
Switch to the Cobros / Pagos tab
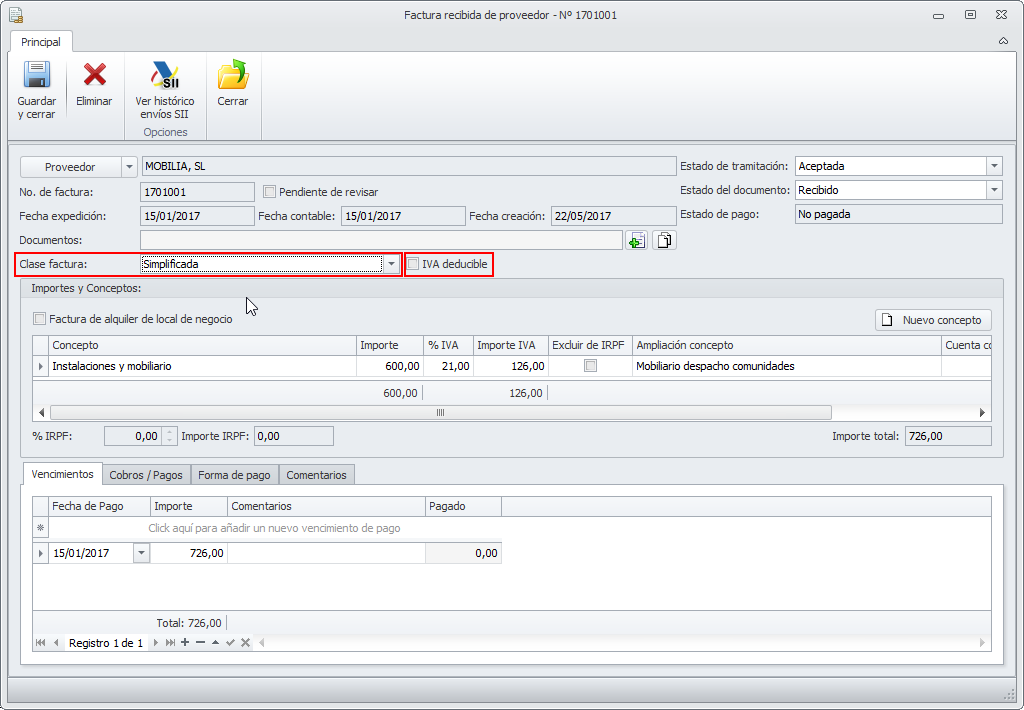point(146,475)
